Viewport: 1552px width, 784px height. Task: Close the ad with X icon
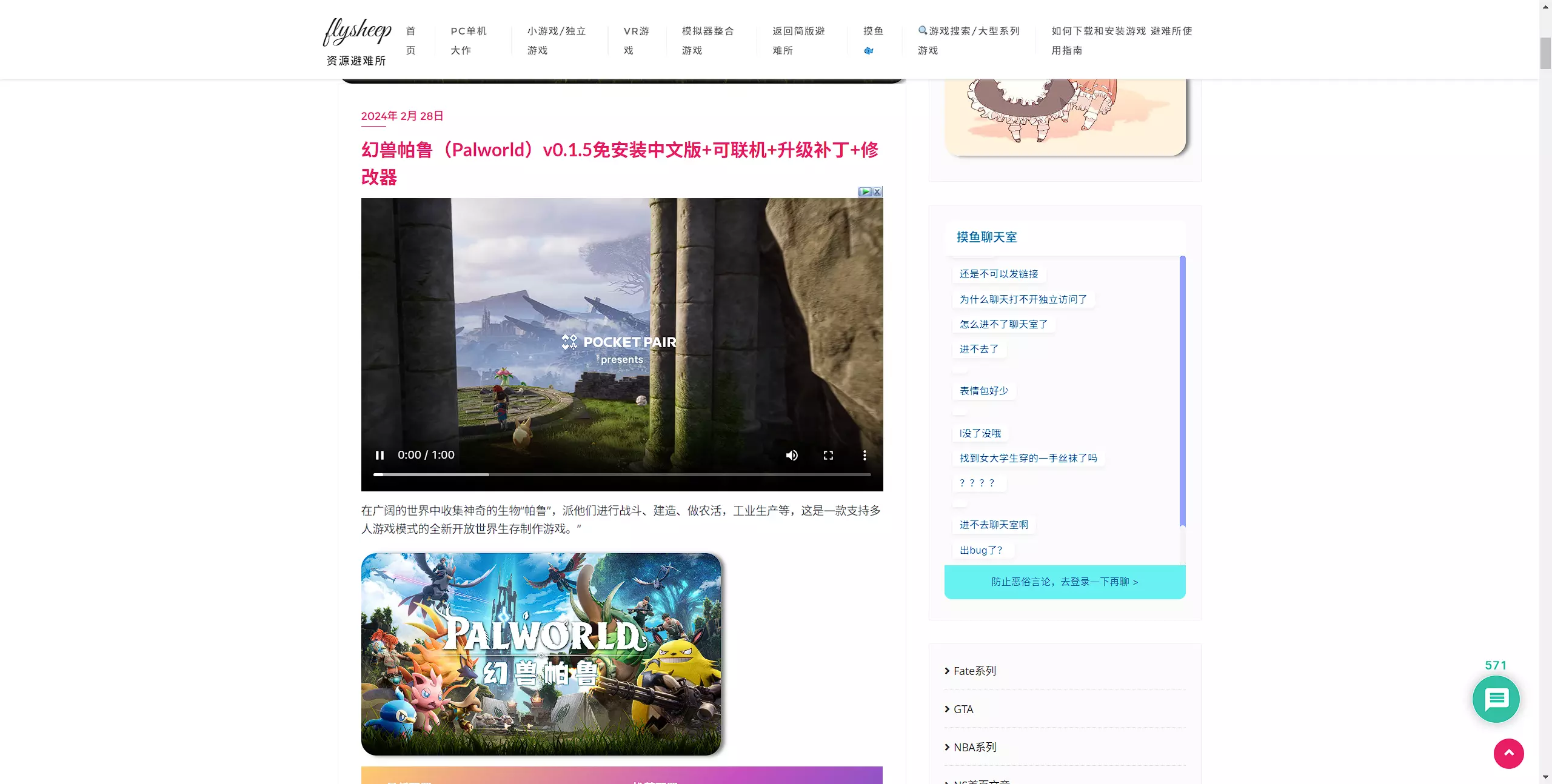pos(877,191)
